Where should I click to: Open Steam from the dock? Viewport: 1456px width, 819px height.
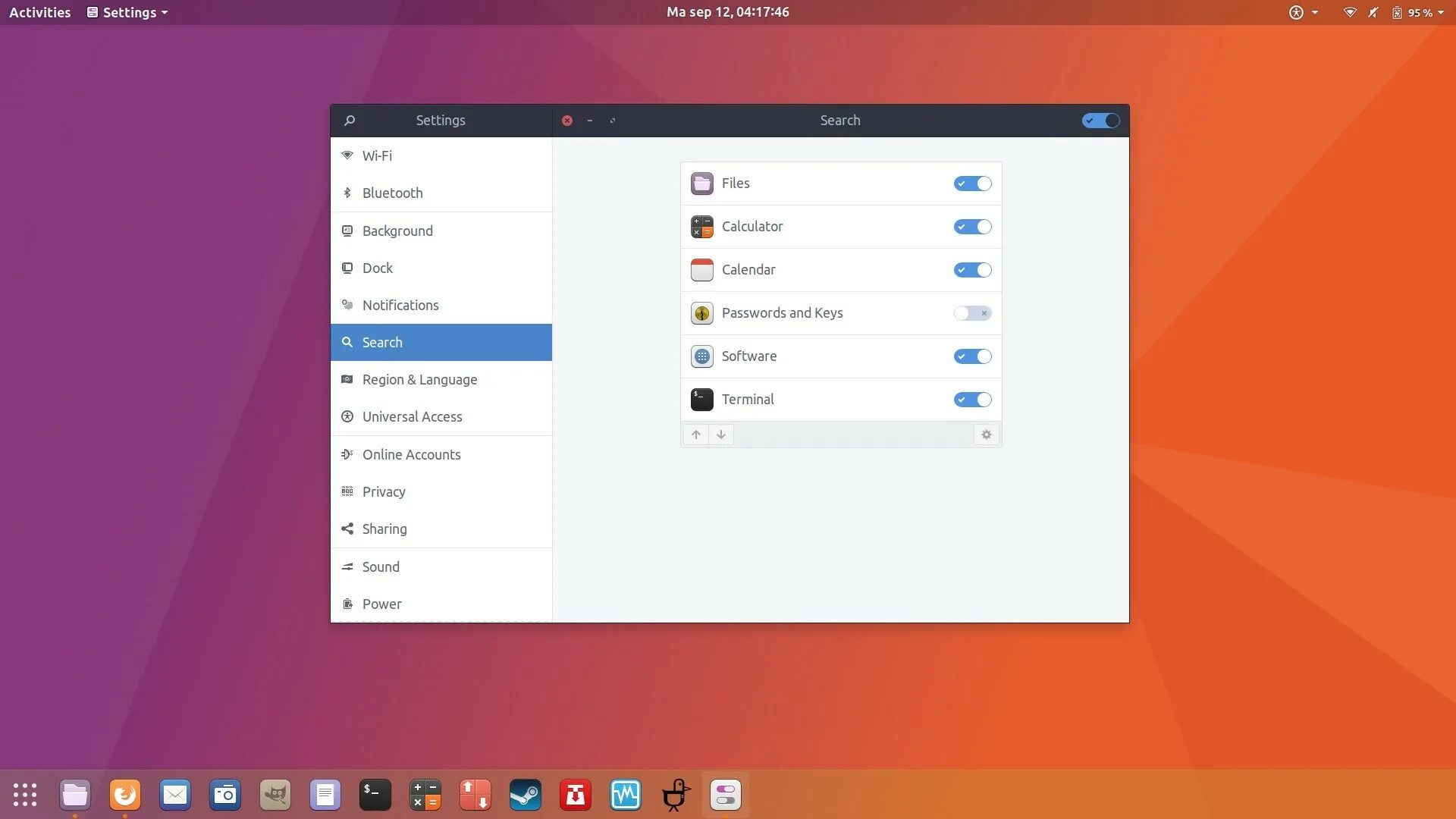pyautogui.click(x=526, y=795)
